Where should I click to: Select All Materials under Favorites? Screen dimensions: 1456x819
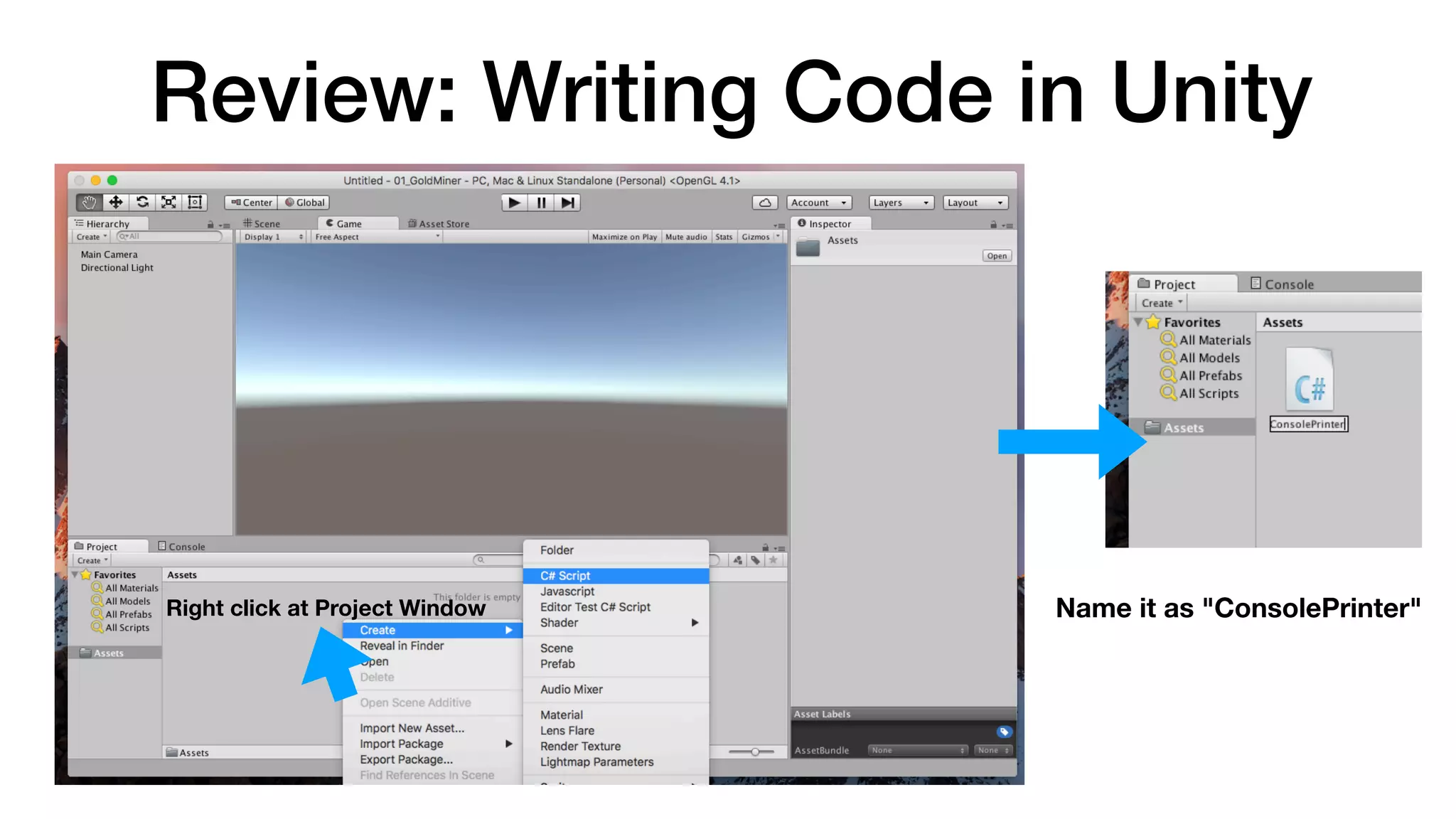(125, 588)
